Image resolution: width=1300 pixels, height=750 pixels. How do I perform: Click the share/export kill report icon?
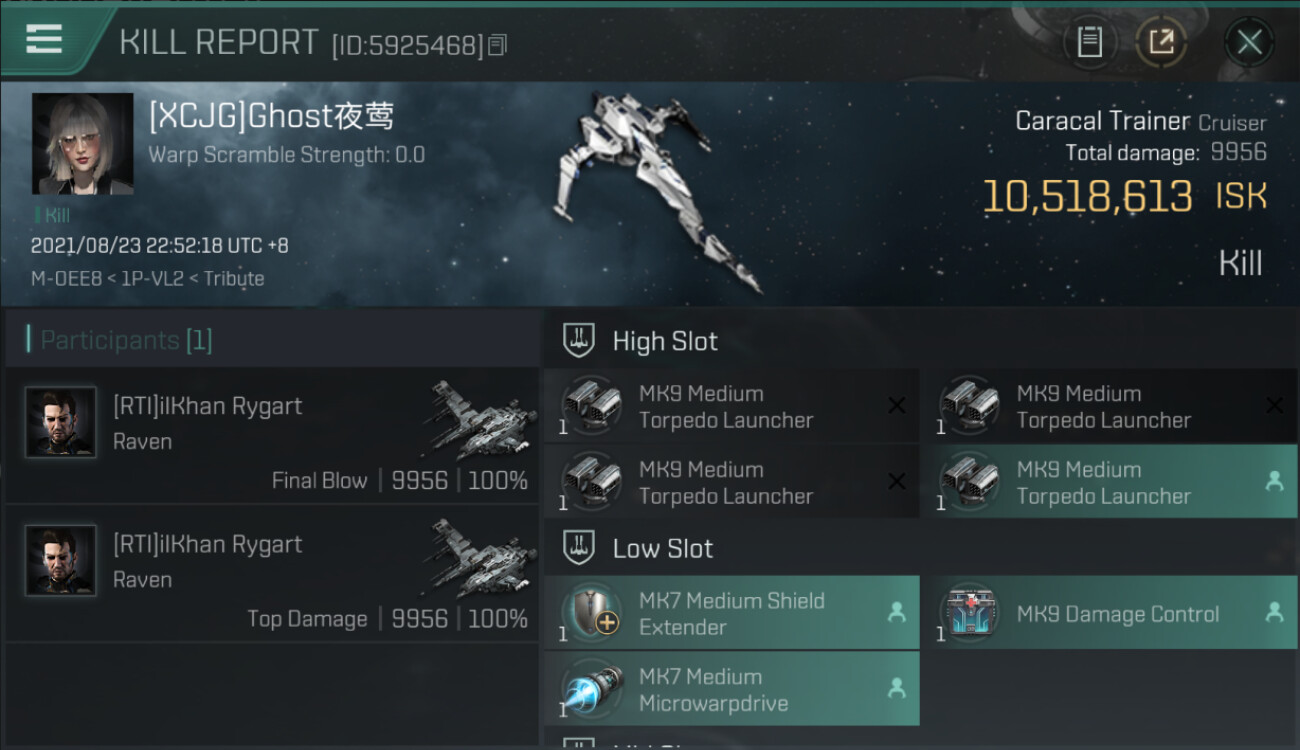(1161, 42)
